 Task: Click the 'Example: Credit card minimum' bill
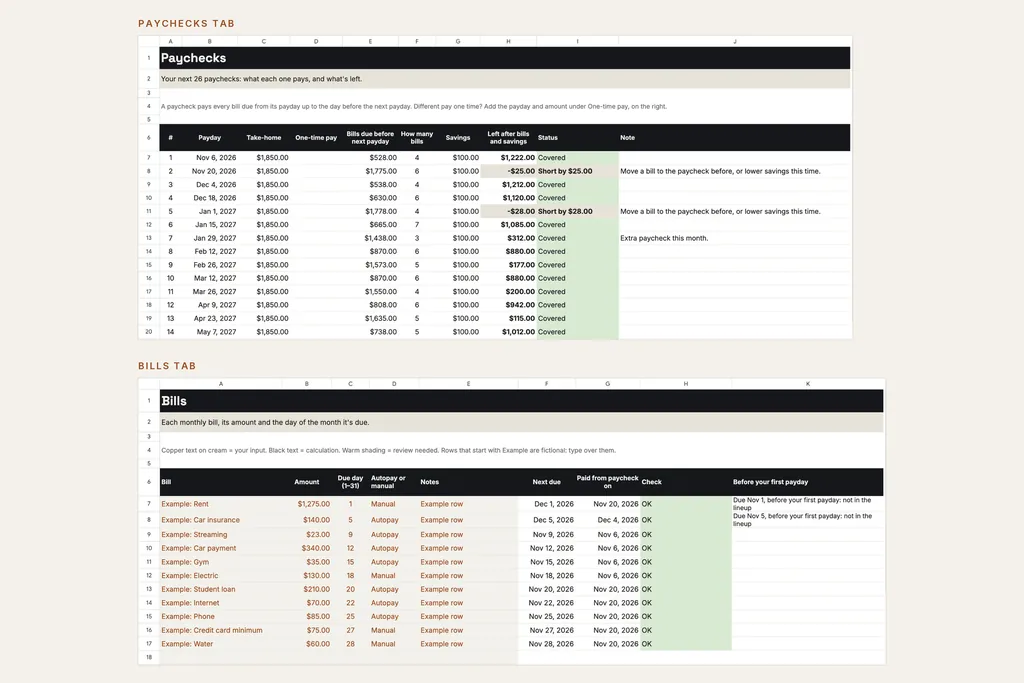[221, 630]
